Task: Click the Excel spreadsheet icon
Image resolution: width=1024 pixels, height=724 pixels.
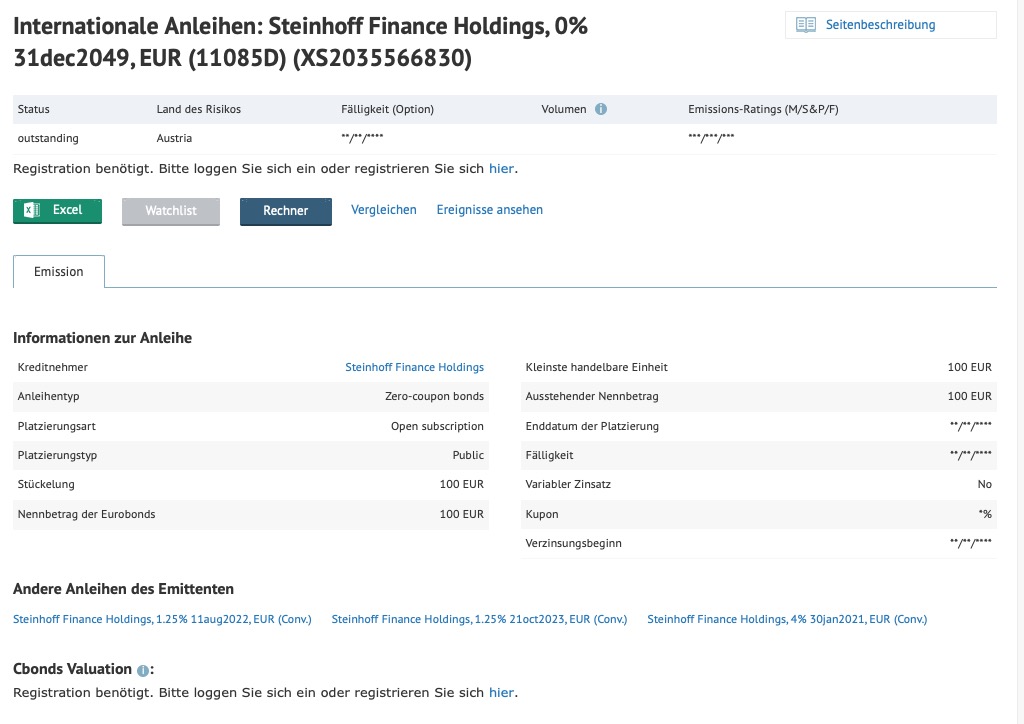Action: [31, 210]
